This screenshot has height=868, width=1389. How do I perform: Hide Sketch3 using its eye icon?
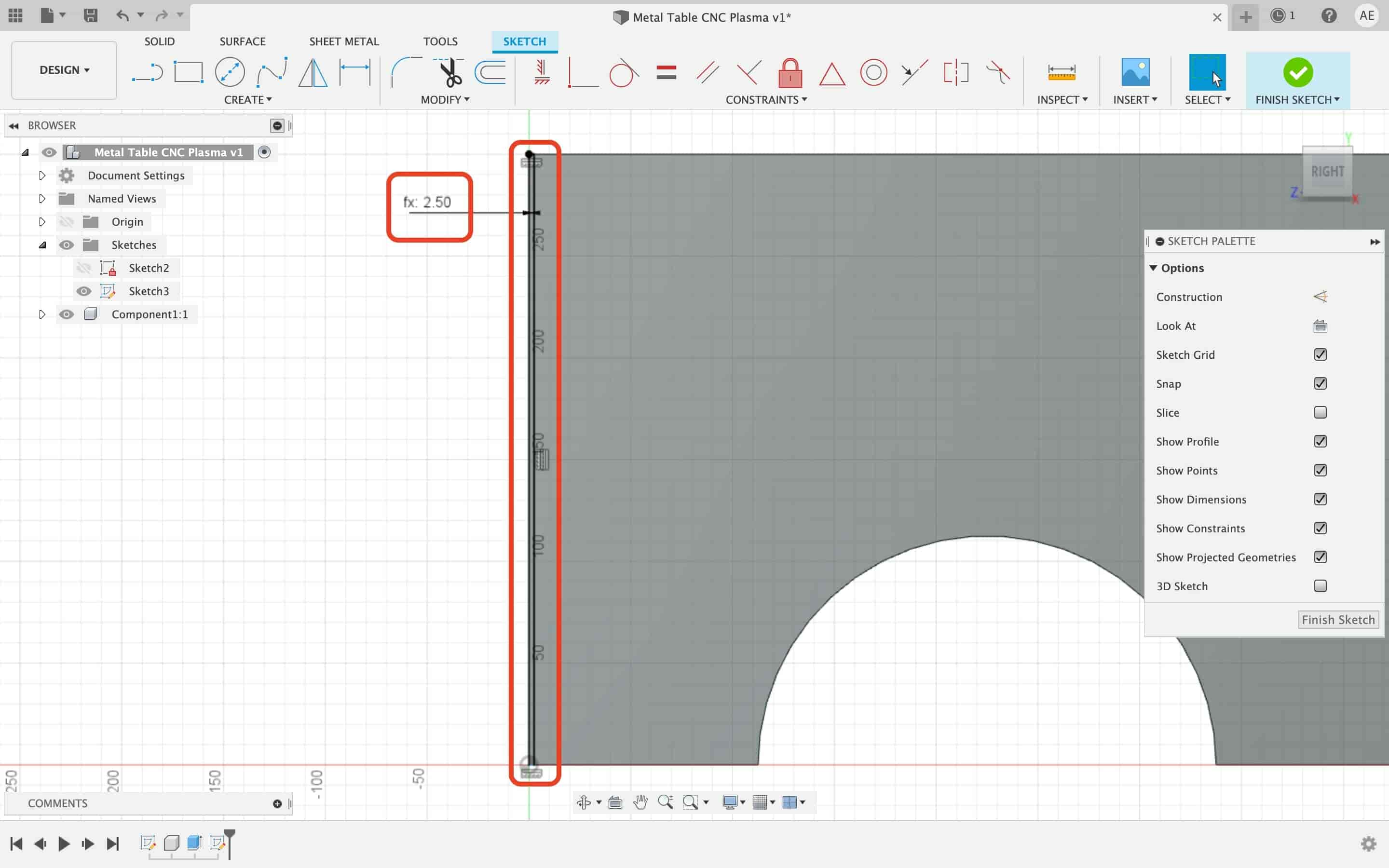[x=84, y=291]
